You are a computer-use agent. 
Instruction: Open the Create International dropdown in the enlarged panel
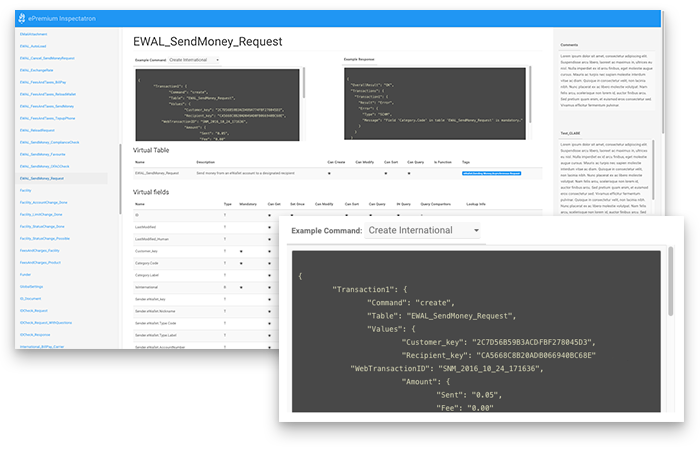tap(423, 231)
